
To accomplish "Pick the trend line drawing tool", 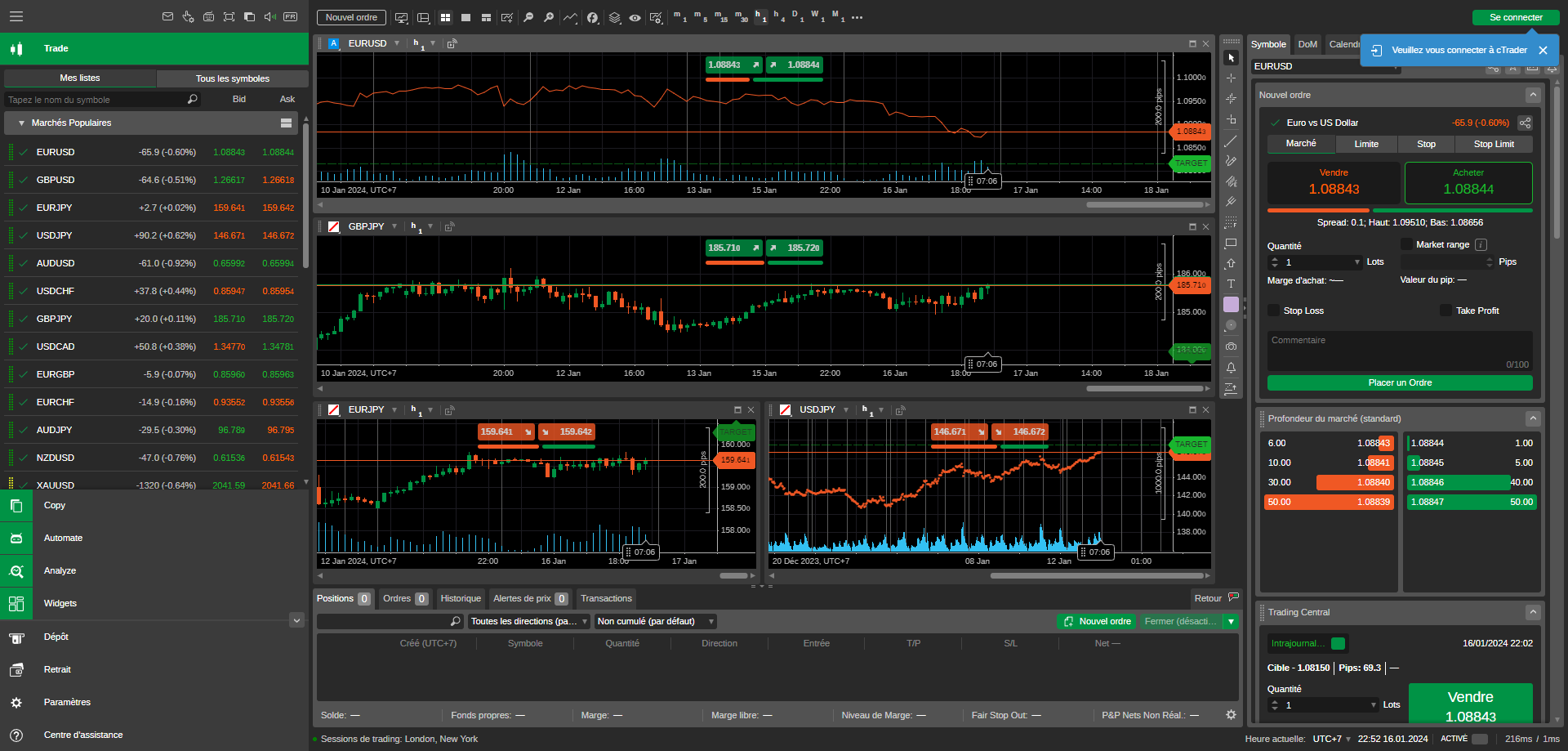I will 1232,141.
